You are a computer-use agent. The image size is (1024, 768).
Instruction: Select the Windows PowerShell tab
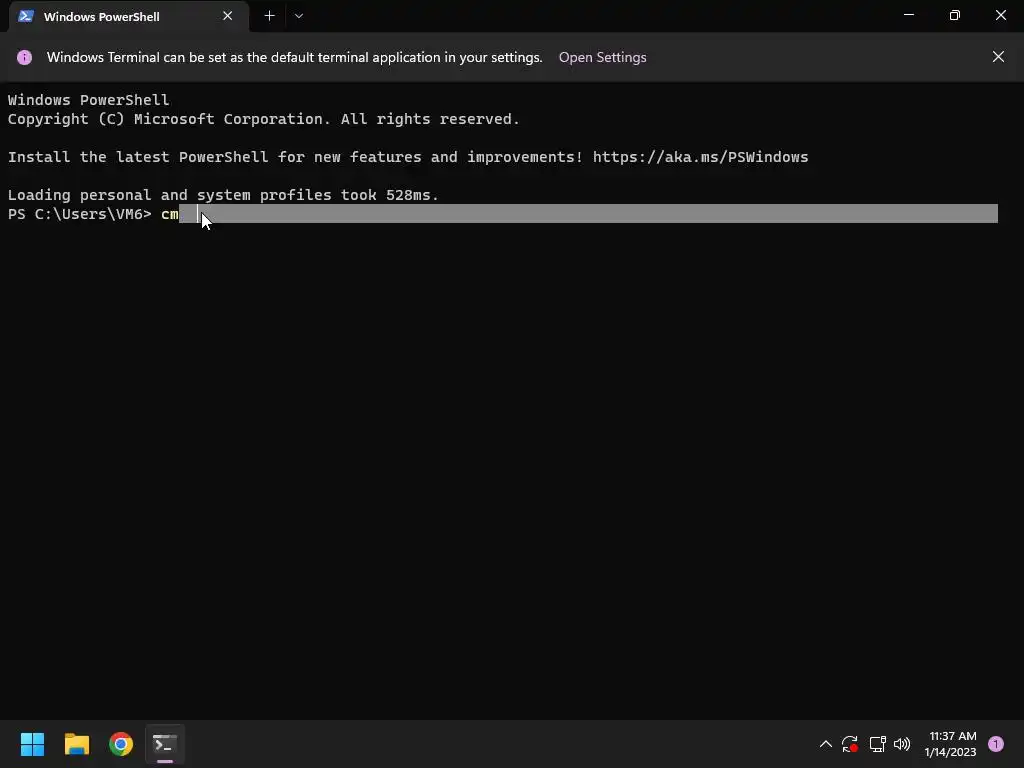[129, 16]
